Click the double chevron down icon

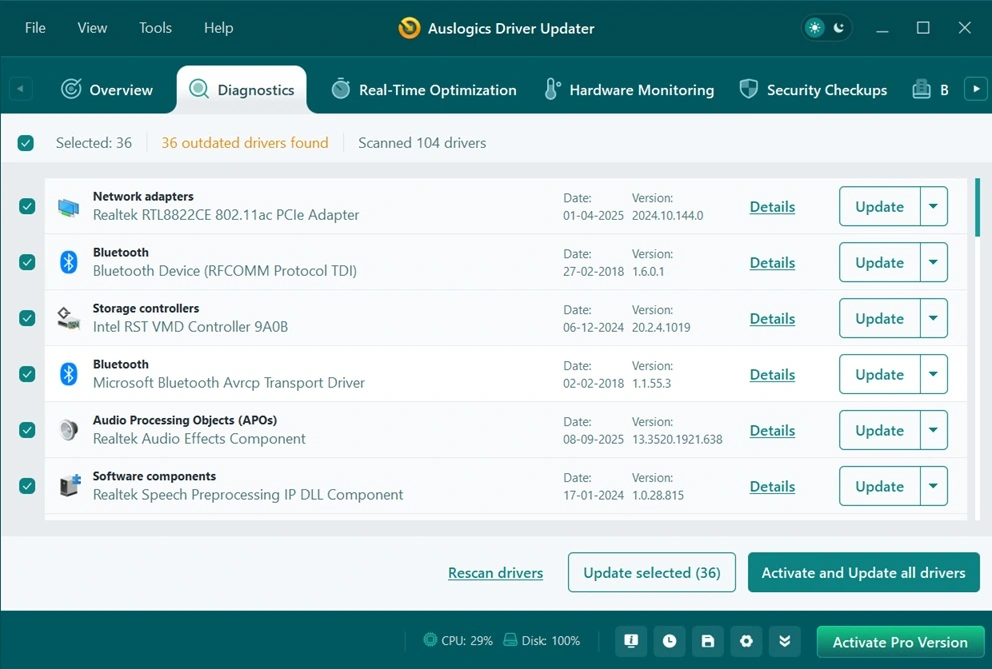point(785,641)
